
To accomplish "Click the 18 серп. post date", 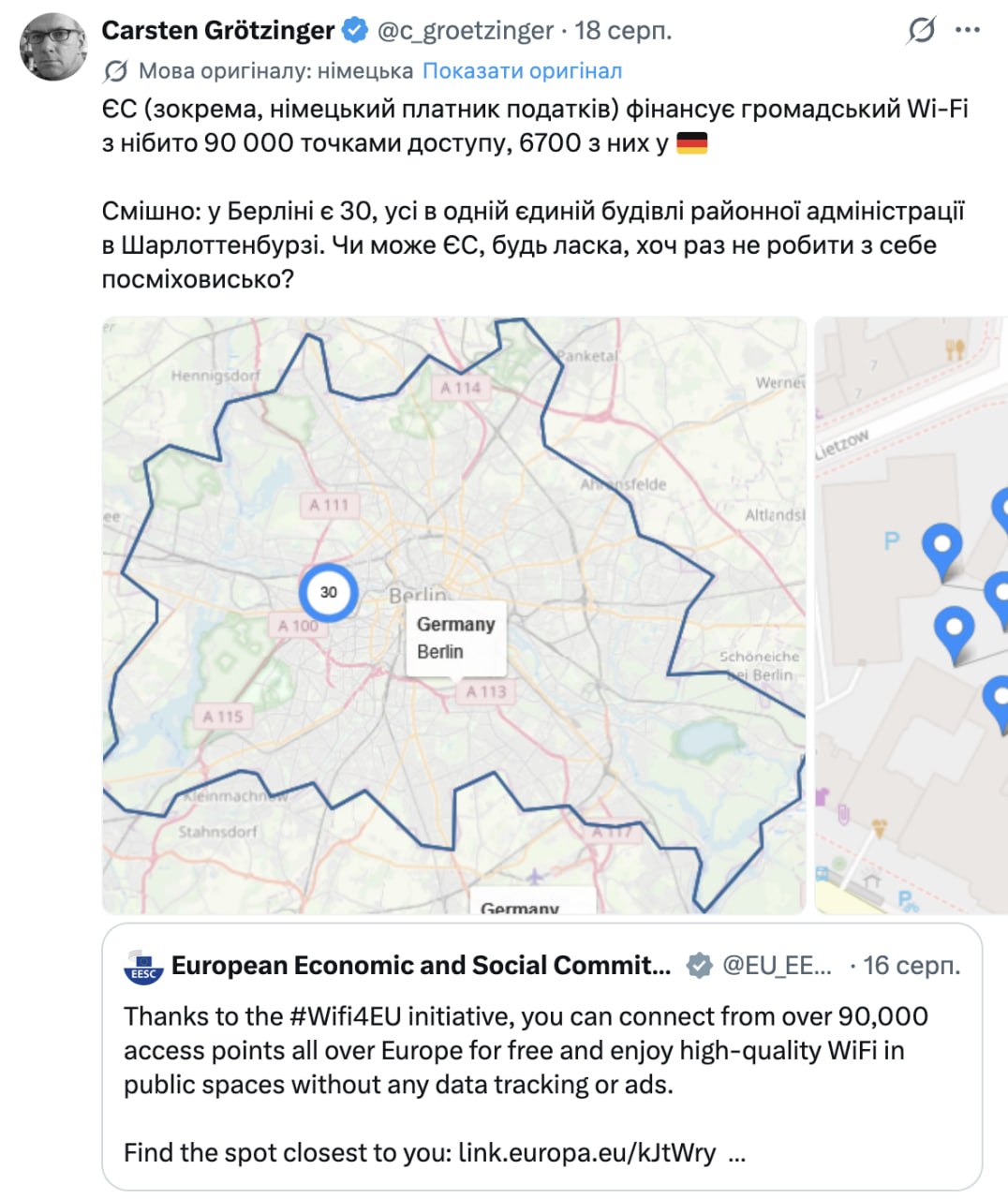I will (x=623, y=31).
